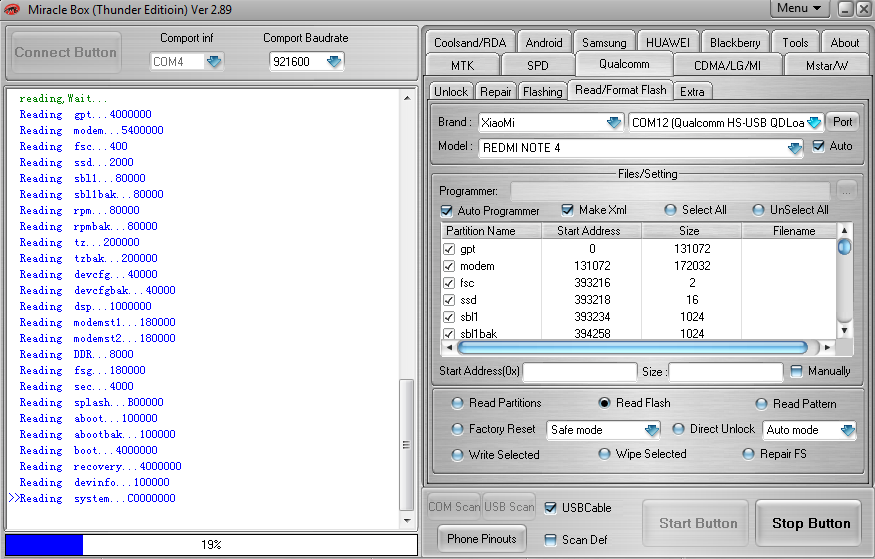Open the Repair sub-tab
Image resolution: width=875 pixels, height=559 pixels.
(x=496, y=91)
